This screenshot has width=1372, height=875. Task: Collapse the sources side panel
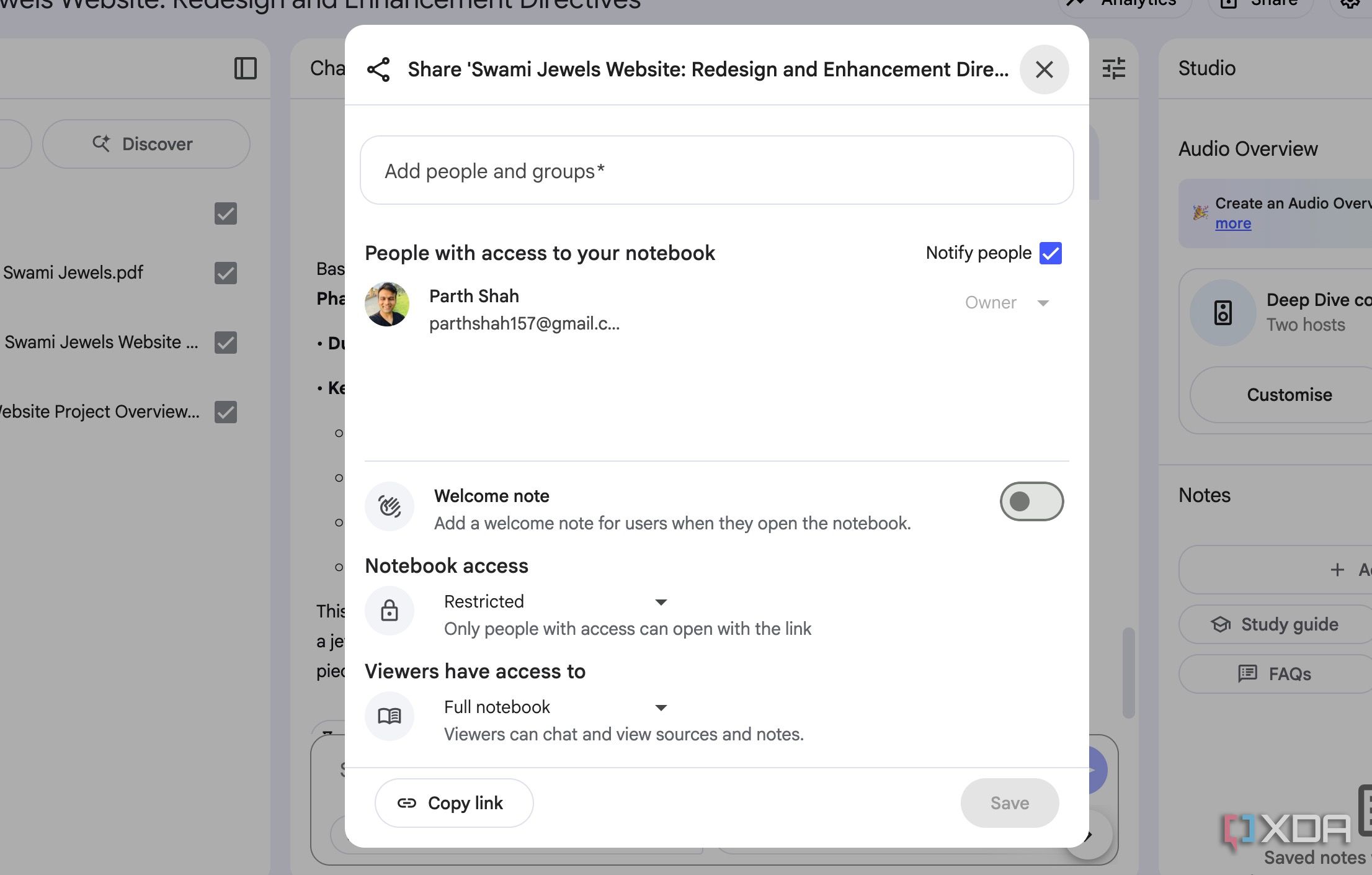pyautogui.click(x=245, y=68)
